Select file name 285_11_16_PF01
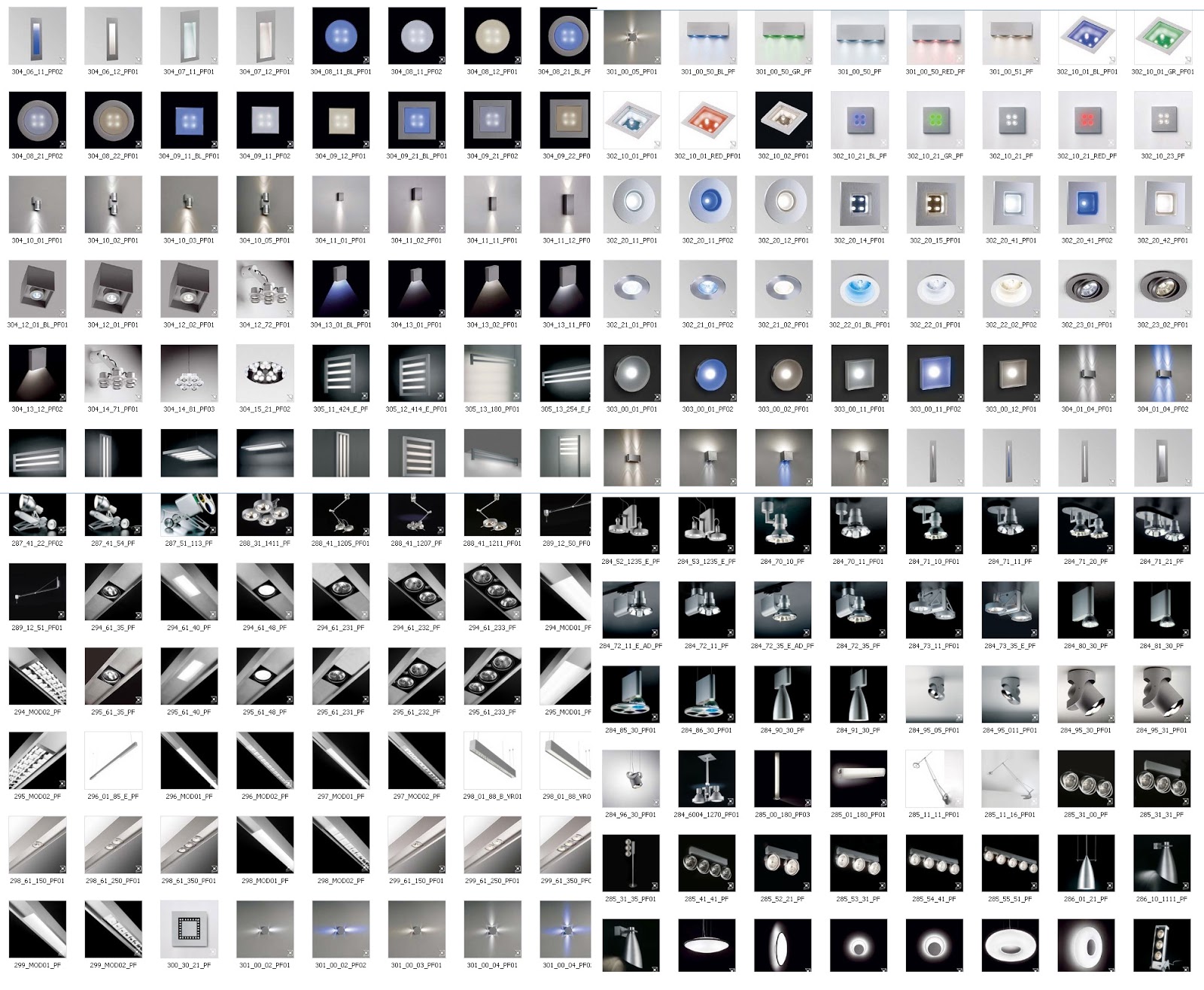 (x=1011, y=815)
